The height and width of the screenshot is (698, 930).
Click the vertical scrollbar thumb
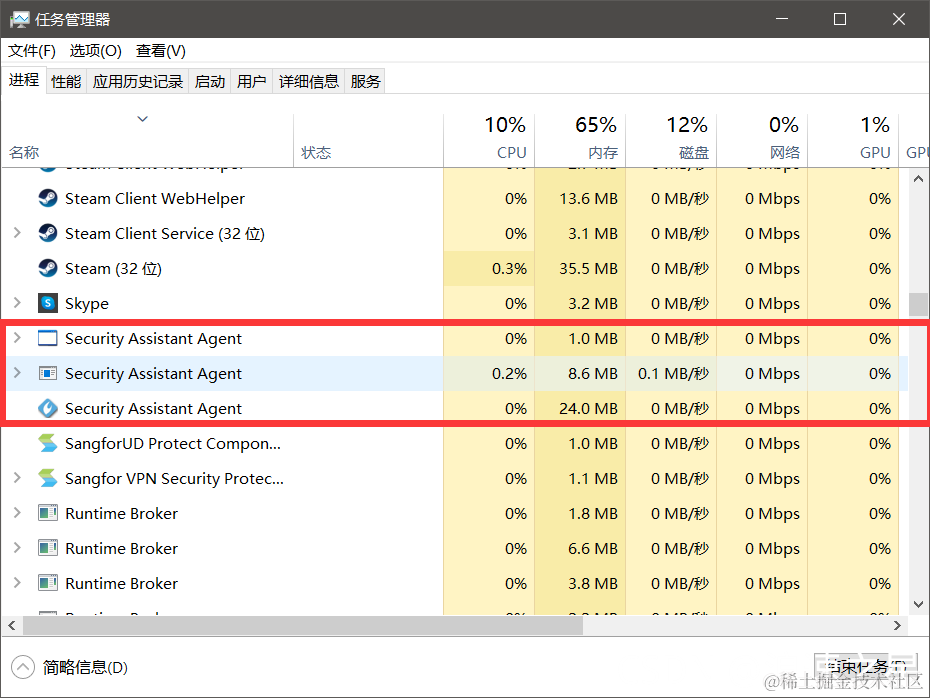[918, 304]
